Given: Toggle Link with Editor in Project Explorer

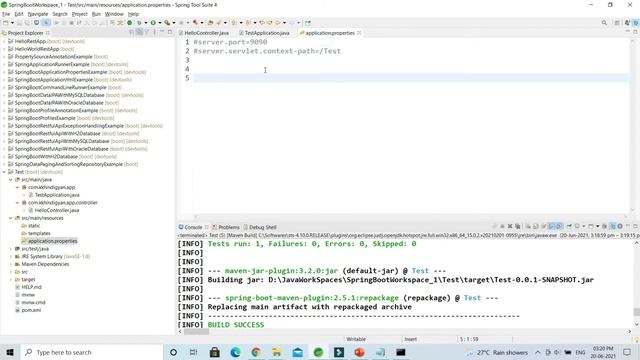Looking at the screenshot, I should coord(139,32).
